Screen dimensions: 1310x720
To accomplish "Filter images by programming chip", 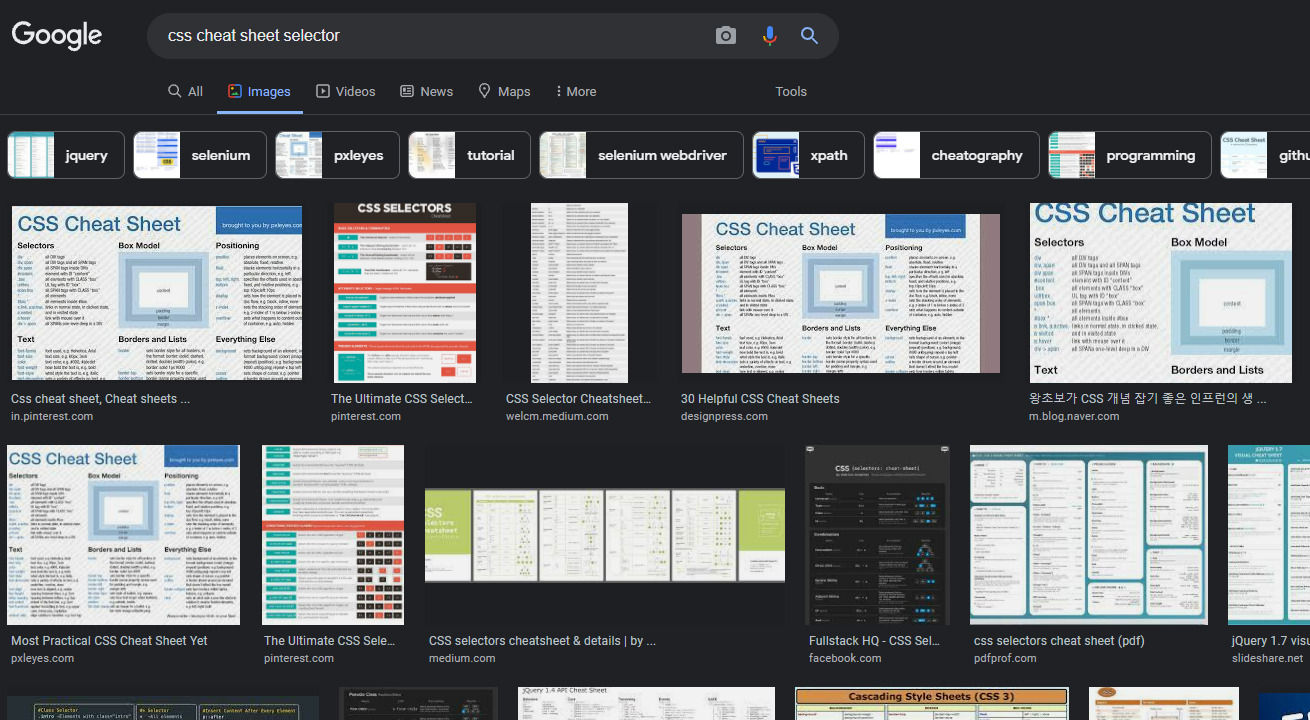I will 1130,155.
